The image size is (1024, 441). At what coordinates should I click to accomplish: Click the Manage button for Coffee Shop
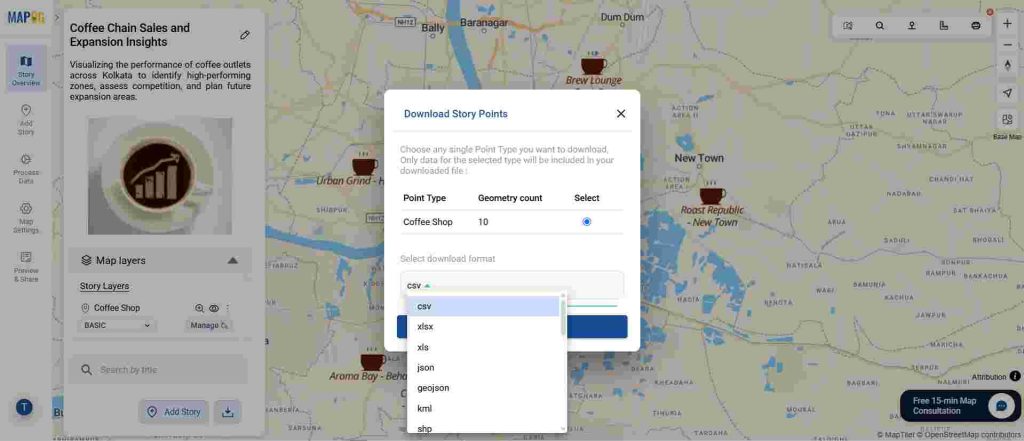[x=208, y=325]
